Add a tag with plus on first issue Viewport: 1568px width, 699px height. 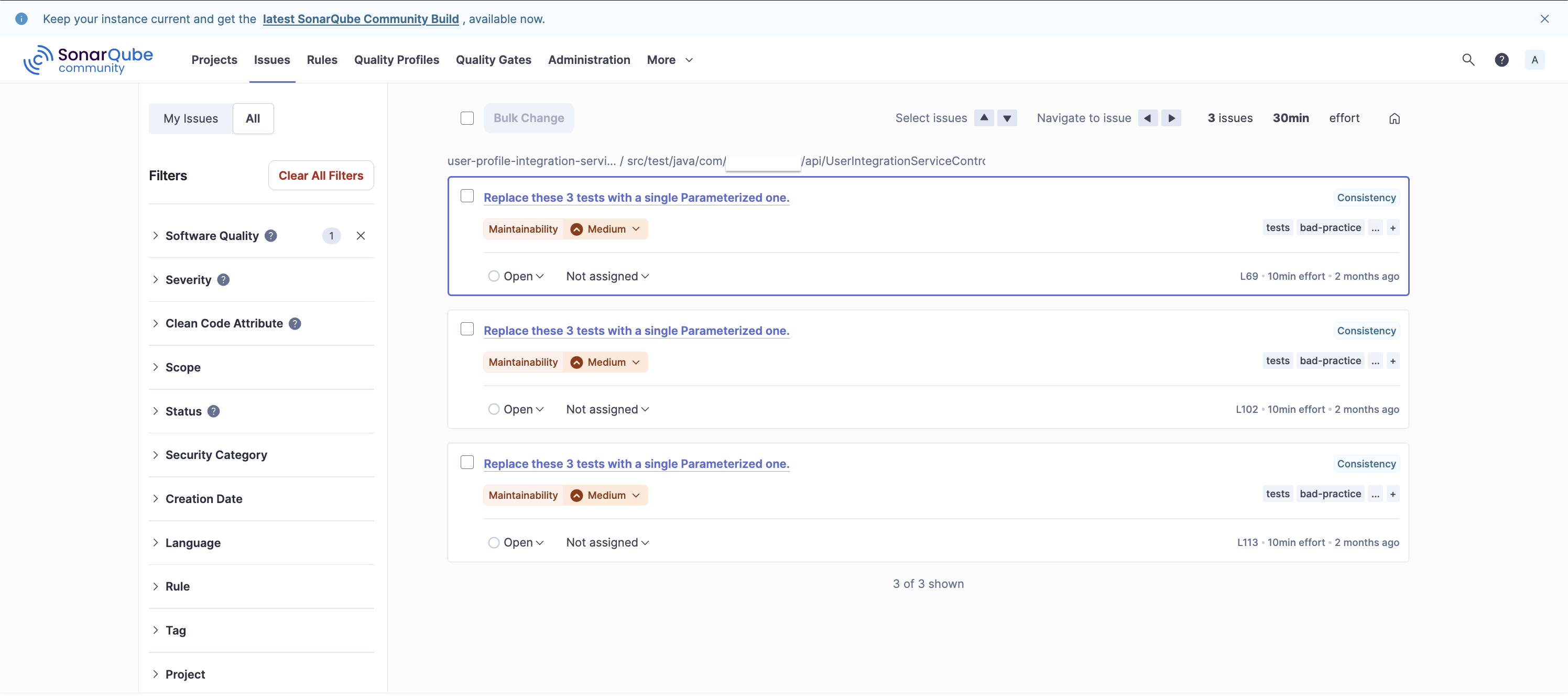coord(1392,228)
